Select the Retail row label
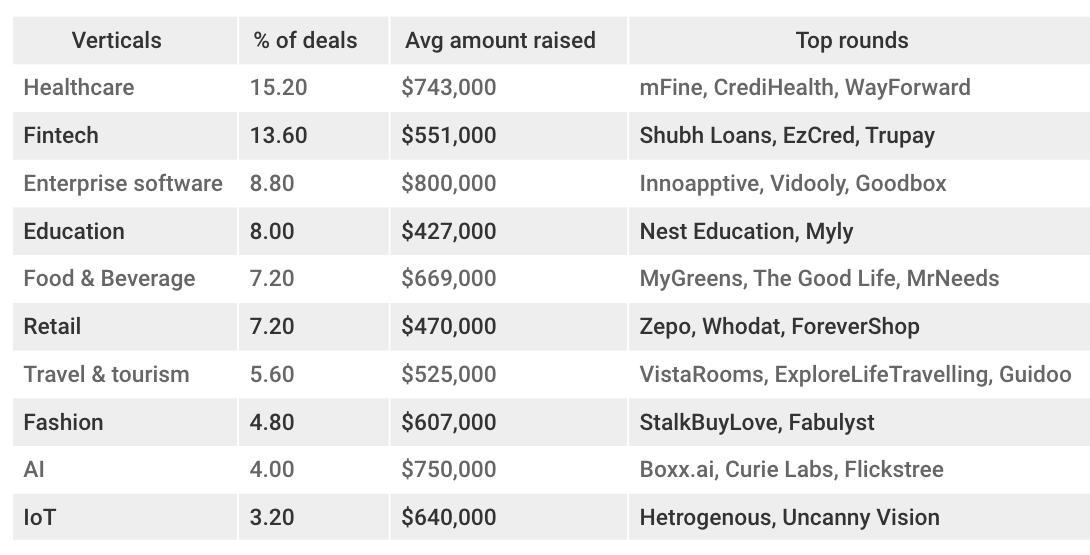The width and height of the screenshot is (1090, 555). [x=52, y=326]
